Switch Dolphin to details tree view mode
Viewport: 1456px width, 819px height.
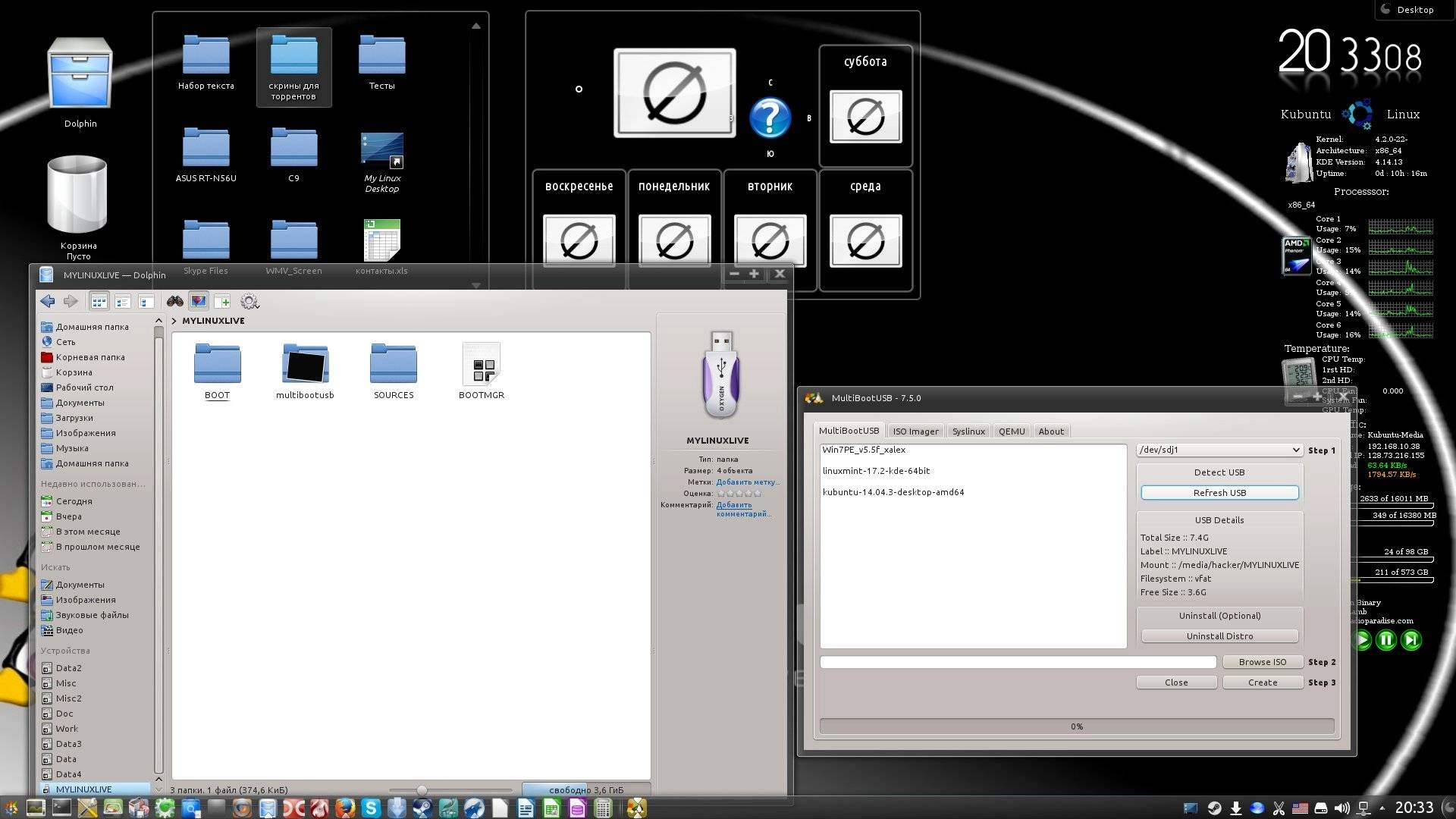click(x=146, y=302)
